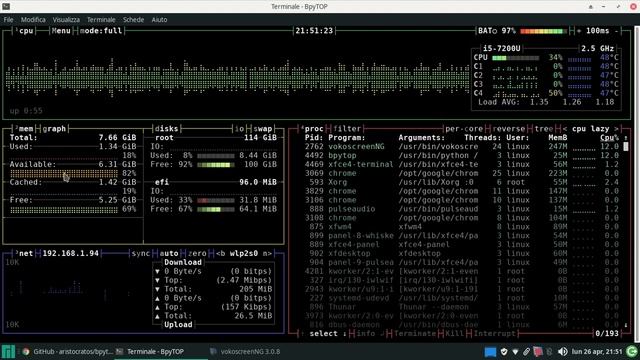Select next sort column with > arrow
The image size is (640, 360).
[616, 129]
